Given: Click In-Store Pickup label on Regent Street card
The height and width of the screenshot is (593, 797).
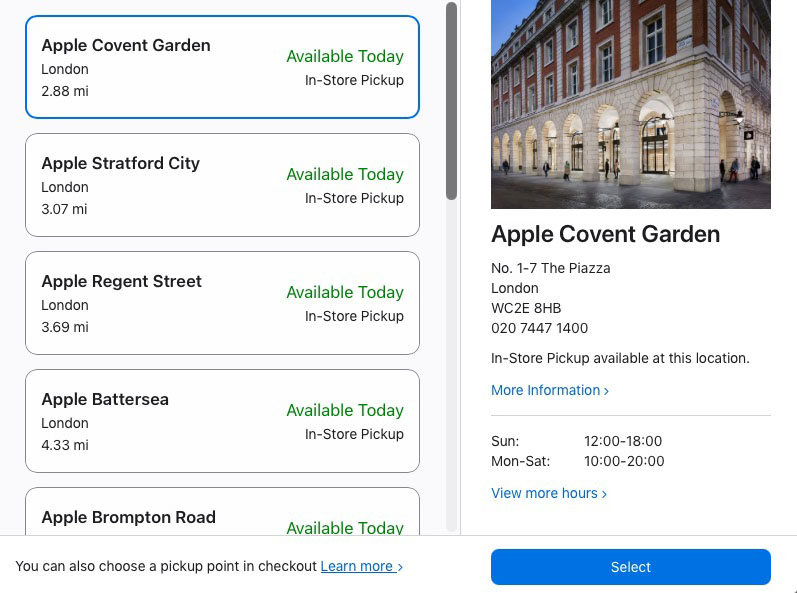Looking at the screenshot, I should coord(354,316).
